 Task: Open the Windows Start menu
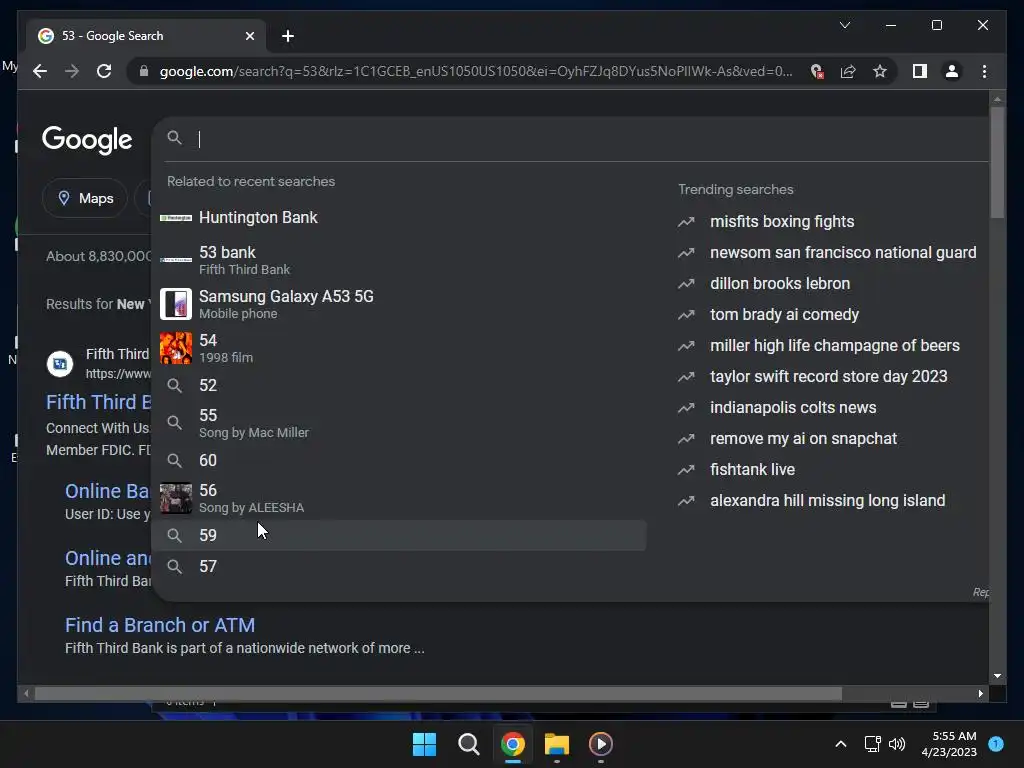point(424,744)
